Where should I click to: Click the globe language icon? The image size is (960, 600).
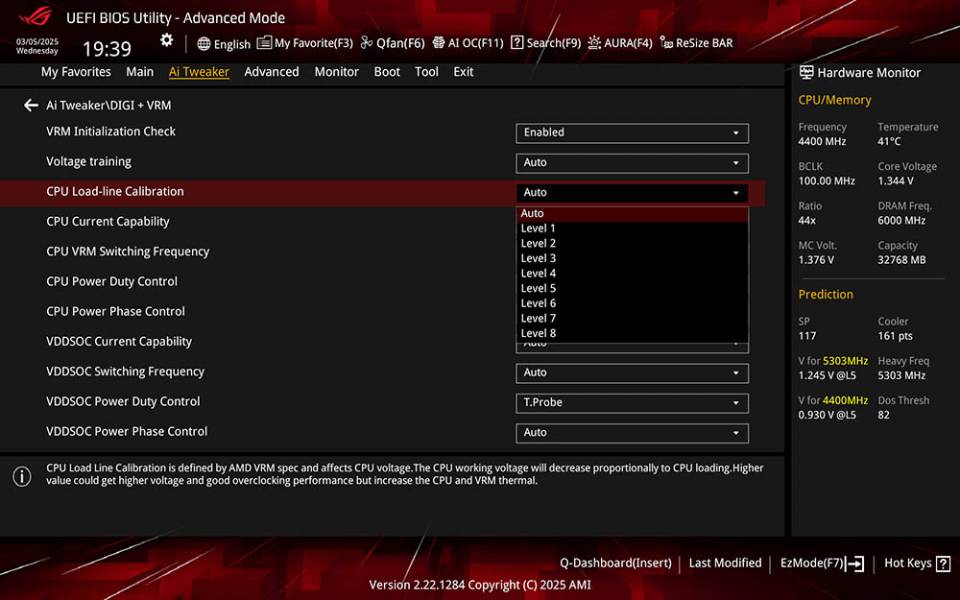(x=204, y=43)
